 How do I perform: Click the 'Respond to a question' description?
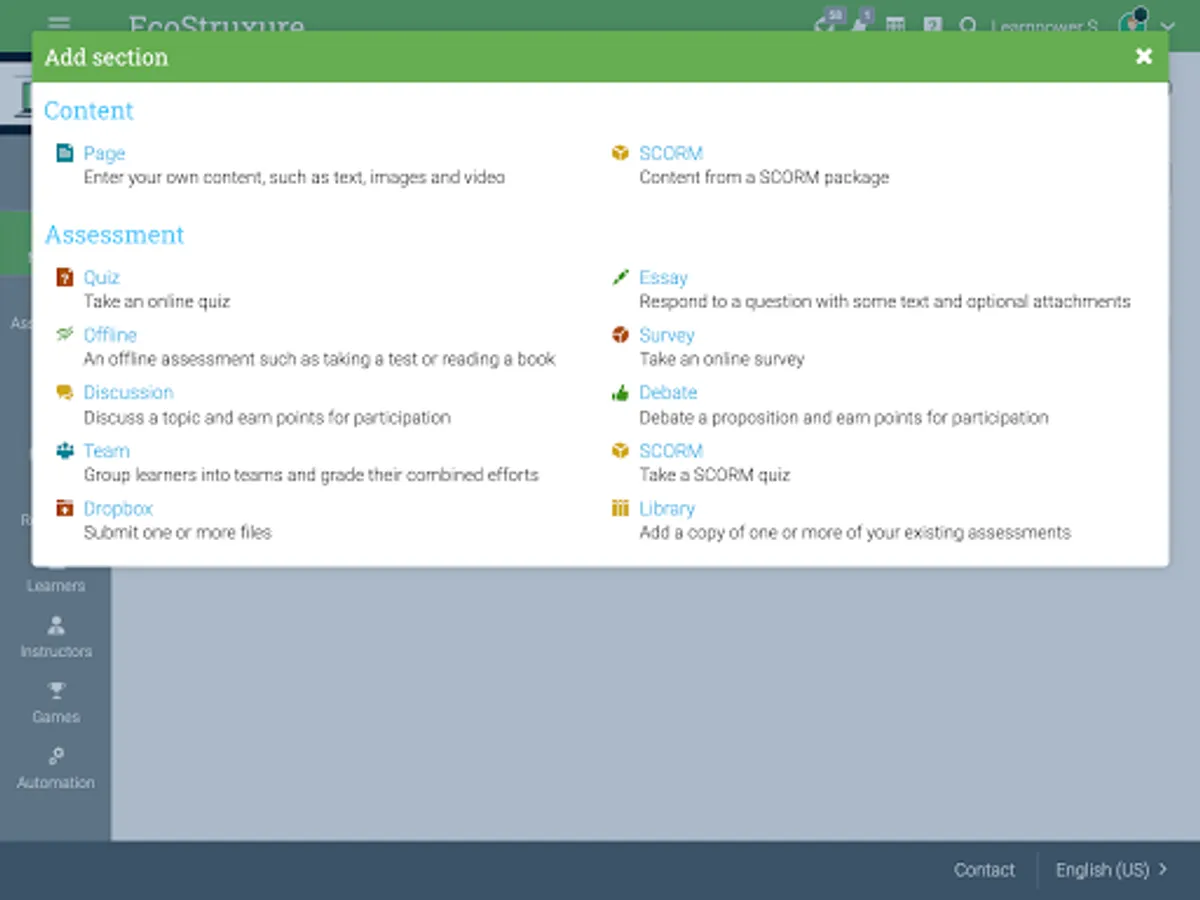click(885, 301)
